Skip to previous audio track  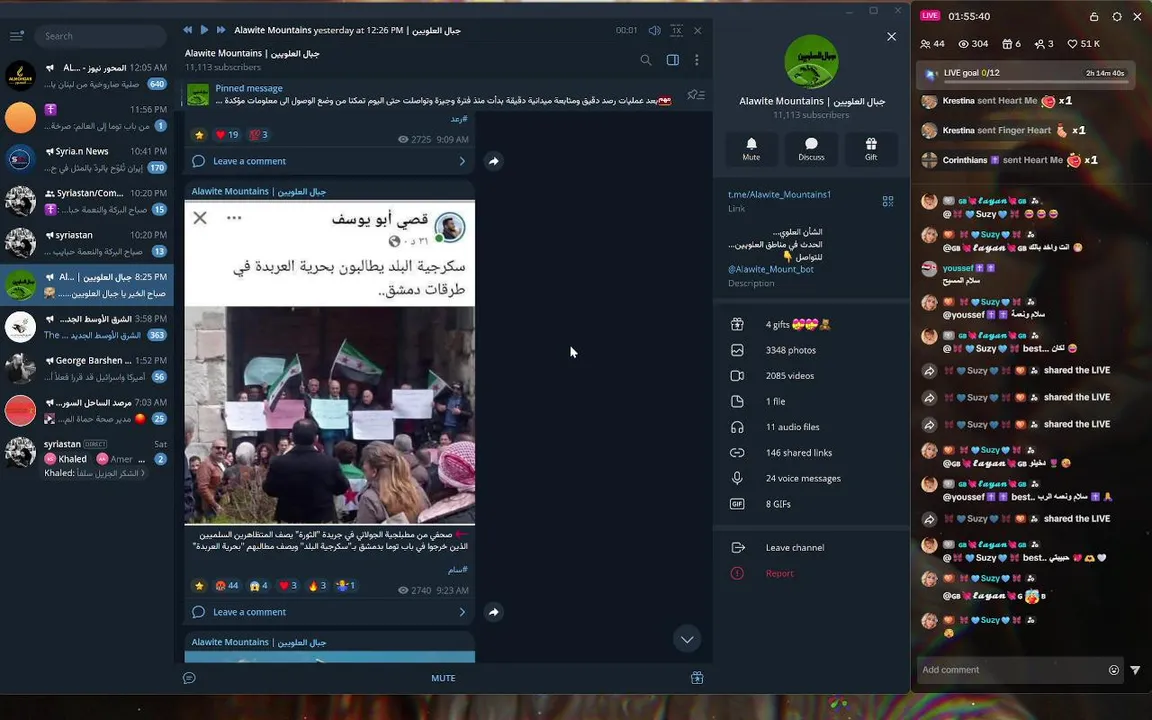pyautogui.click(x=187, y=30)
